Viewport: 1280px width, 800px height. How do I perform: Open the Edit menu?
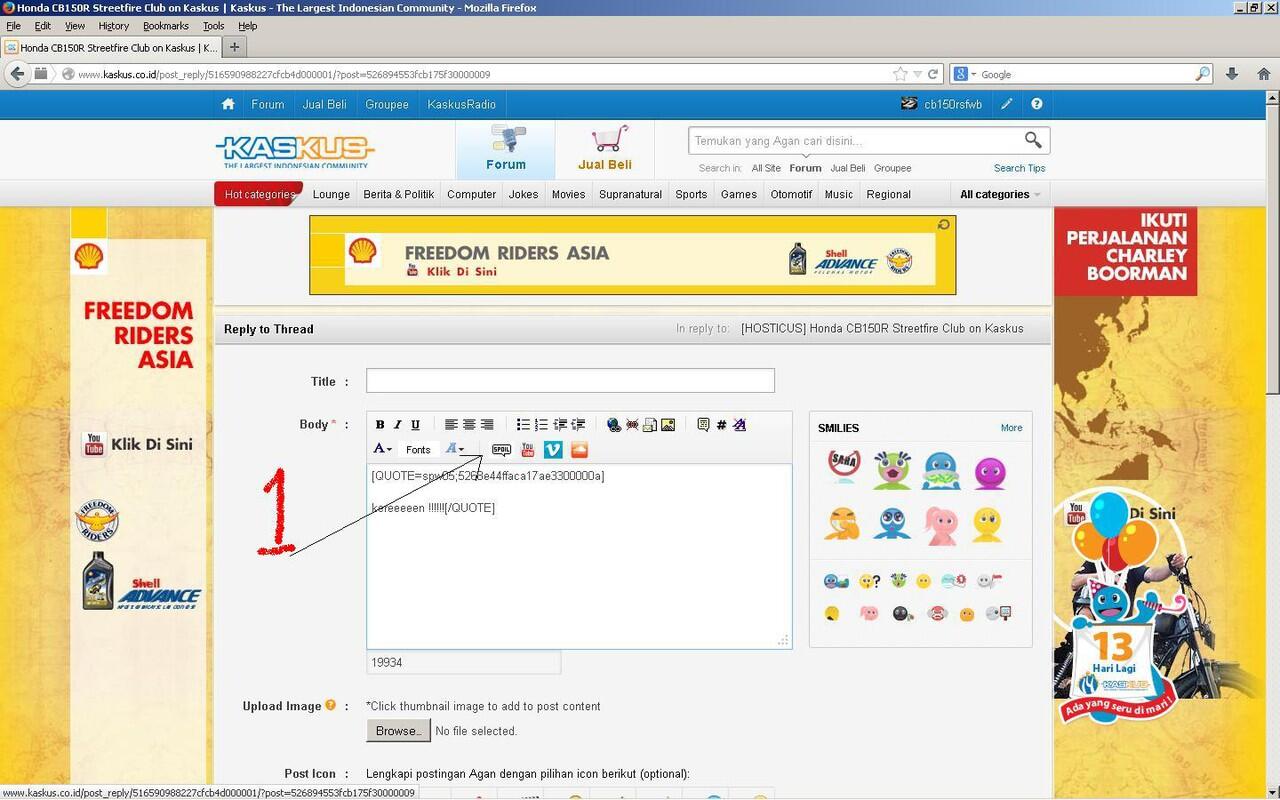coord(43,26)
